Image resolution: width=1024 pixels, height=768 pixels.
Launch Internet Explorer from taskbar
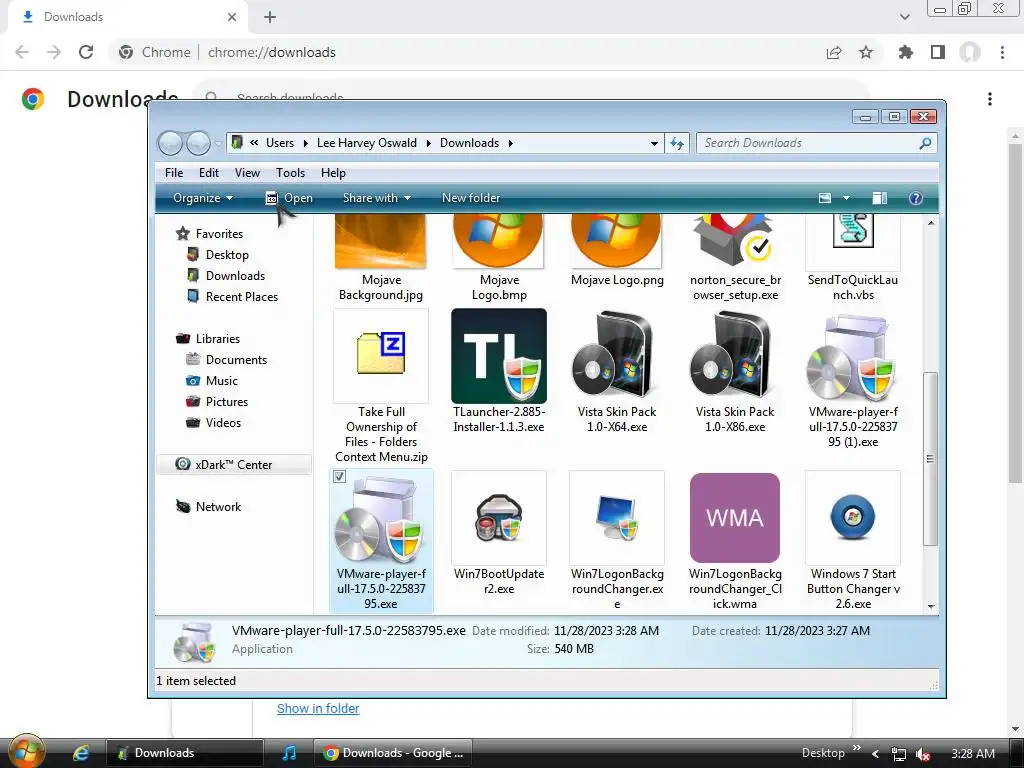coord(81,753)
